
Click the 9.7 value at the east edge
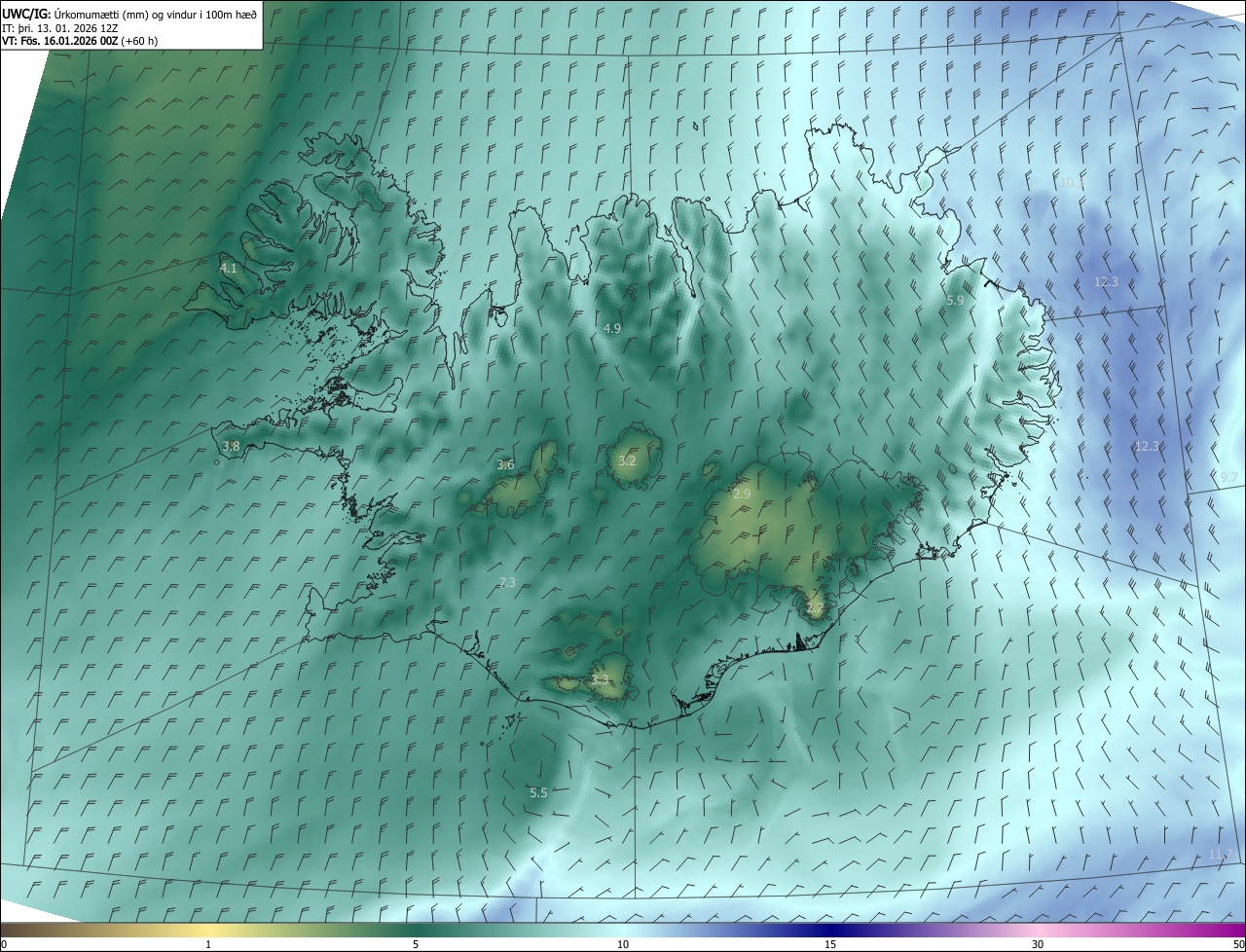[1228, 477]
